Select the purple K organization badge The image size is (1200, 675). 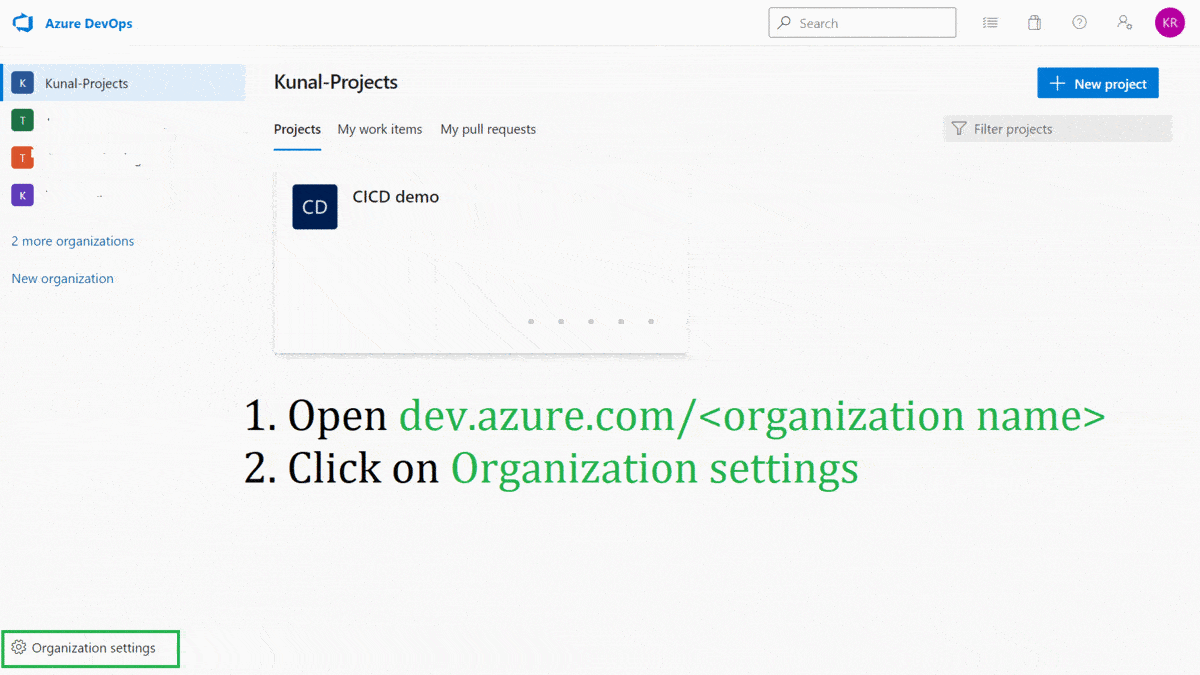22,195
